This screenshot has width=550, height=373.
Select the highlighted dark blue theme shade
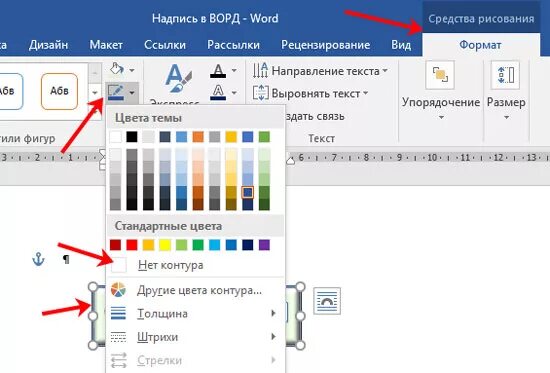click(248, 192)
